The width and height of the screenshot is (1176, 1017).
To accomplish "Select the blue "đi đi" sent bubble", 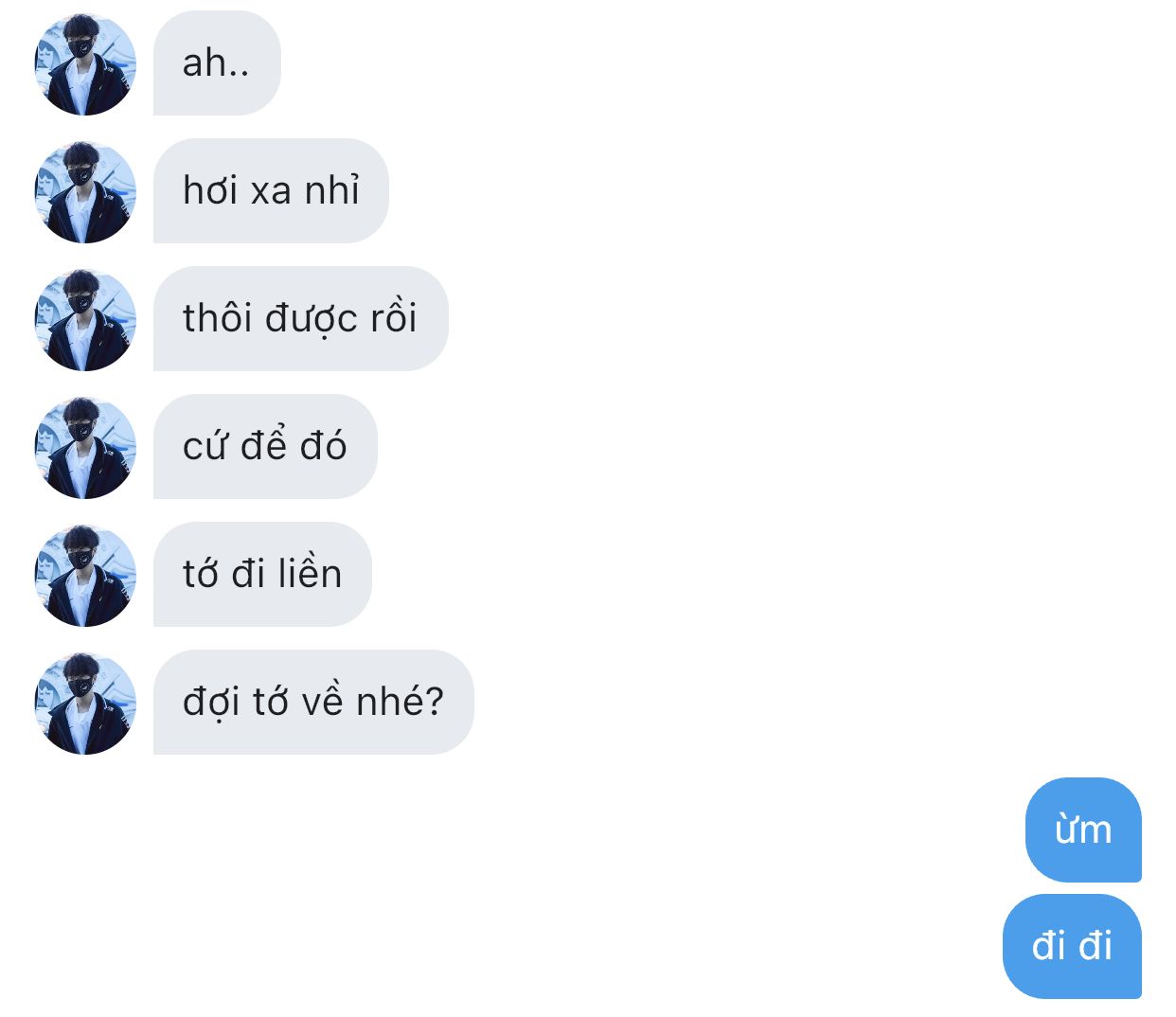I will point(1072,946).
